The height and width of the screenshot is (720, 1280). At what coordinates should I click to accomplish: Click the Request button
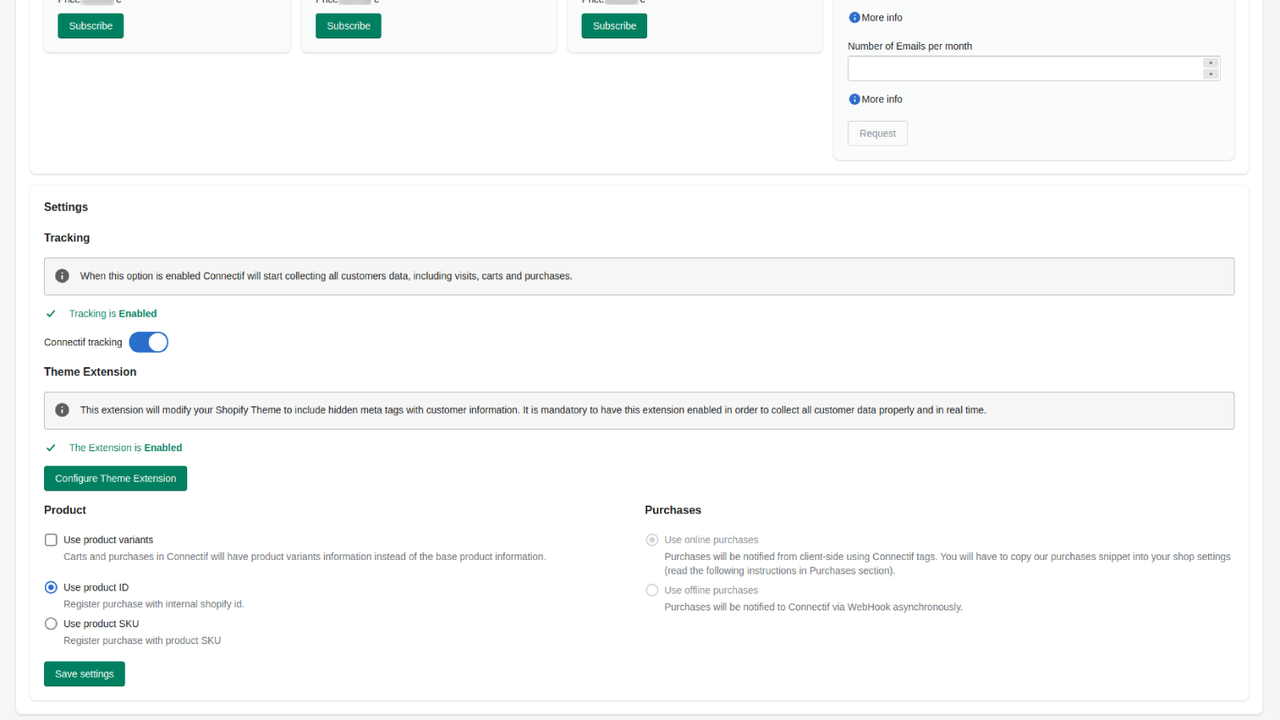click(x=878, y=134)
